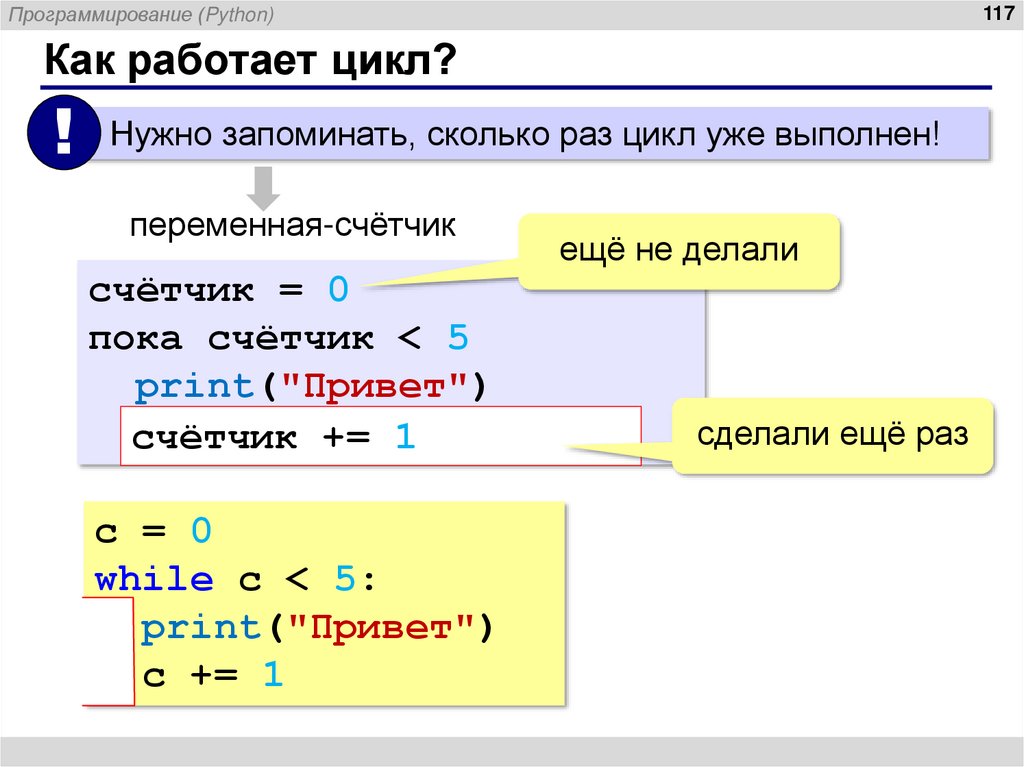Select the 'c = 0' line of code
Screen dimensions: 1024x767
coord(150,531)
